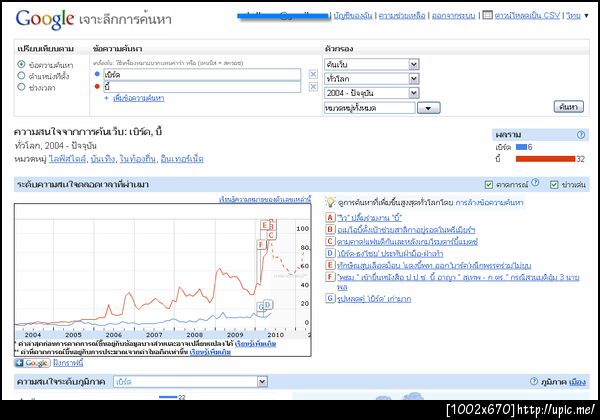Click the หมวดหมู่ทั้งหมด category field

[x=370, y=108]
